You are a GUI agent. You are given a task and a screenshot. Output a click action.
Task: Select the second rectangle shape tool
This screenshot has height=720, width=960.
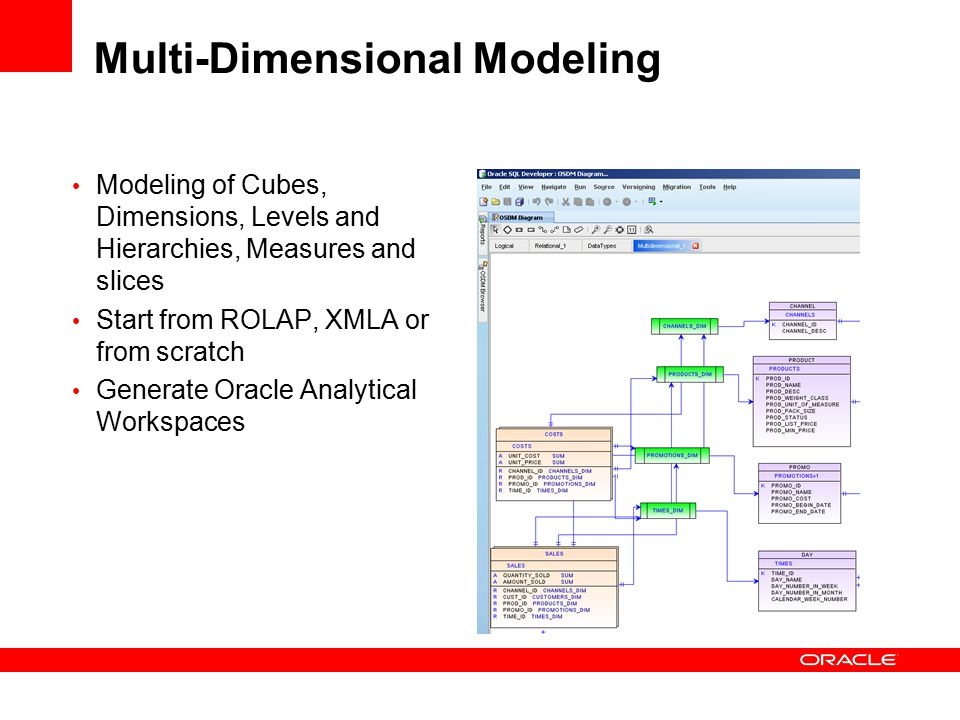click(531, 230)
